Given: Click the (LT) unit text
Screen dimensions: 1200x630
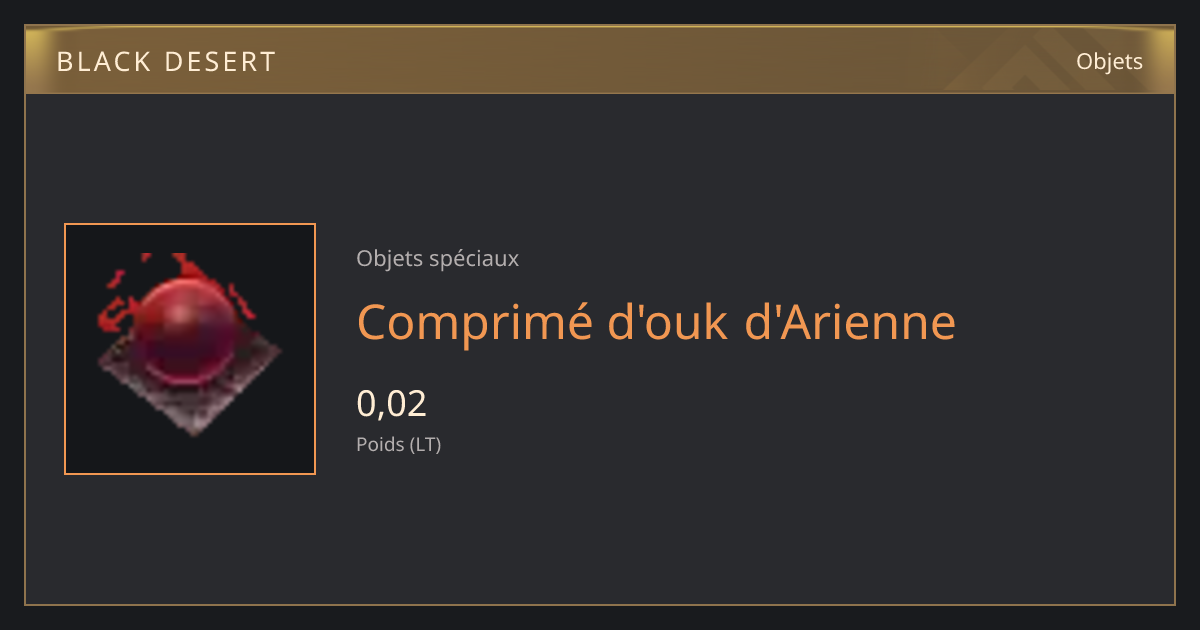Looking at the screenshot, I should pyautogui.click(x=426, y=445).
